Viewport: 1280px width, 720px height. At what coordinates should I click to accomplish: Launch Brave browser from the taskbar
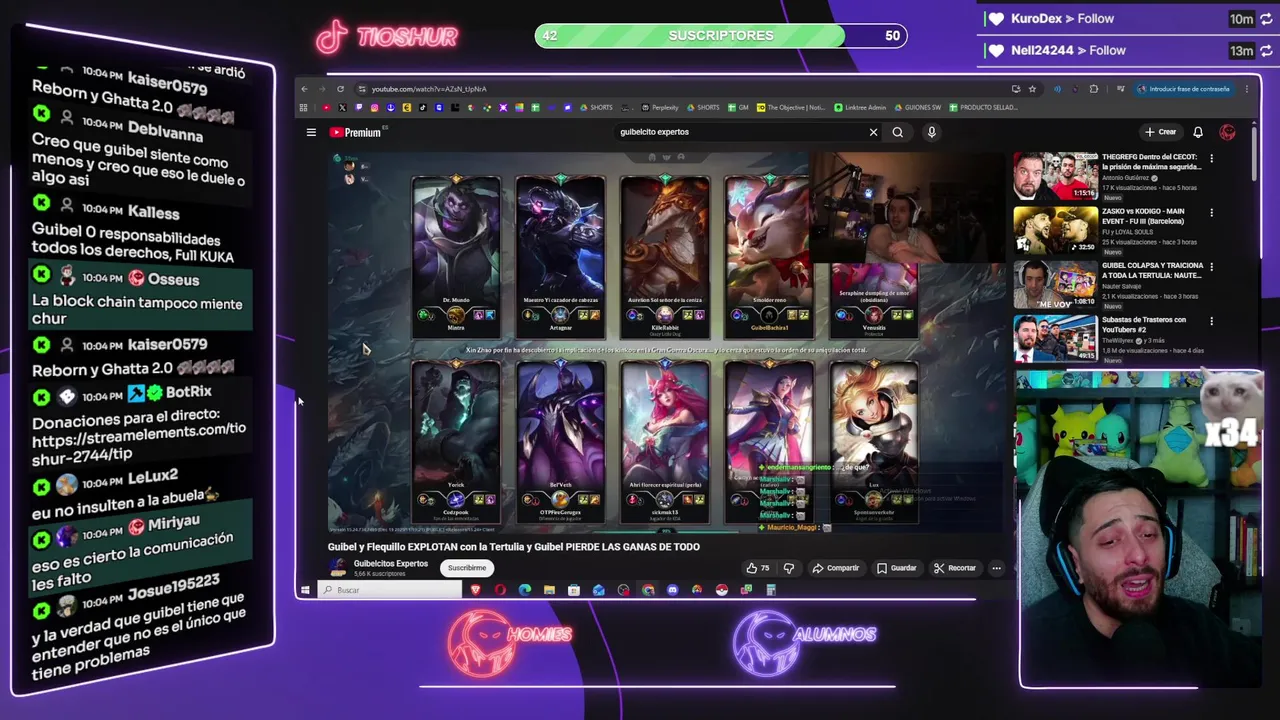point(475,590)
